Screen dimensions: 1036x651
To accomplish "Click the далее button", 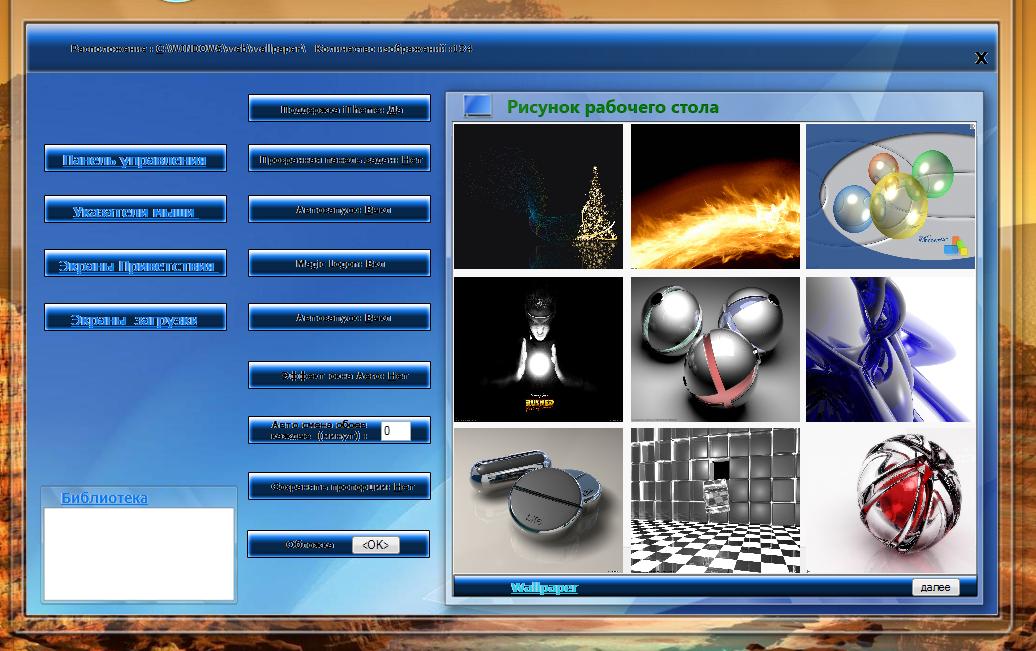I will [936, 587].
